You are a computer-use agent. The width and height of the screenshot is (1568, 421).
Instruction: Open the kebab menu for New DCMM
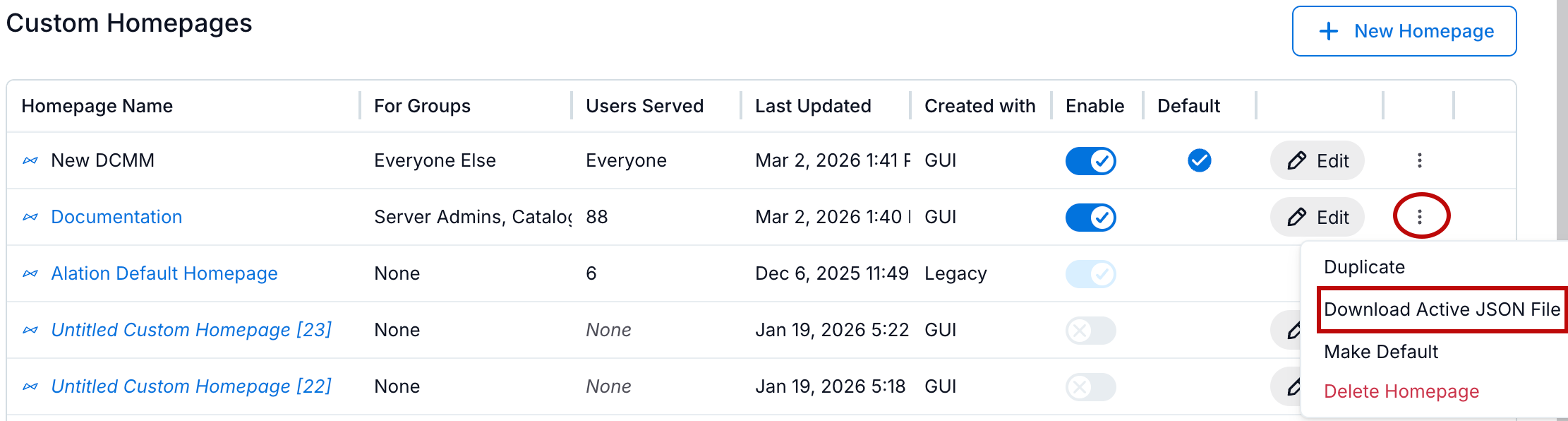click(x=1420, y=160)
